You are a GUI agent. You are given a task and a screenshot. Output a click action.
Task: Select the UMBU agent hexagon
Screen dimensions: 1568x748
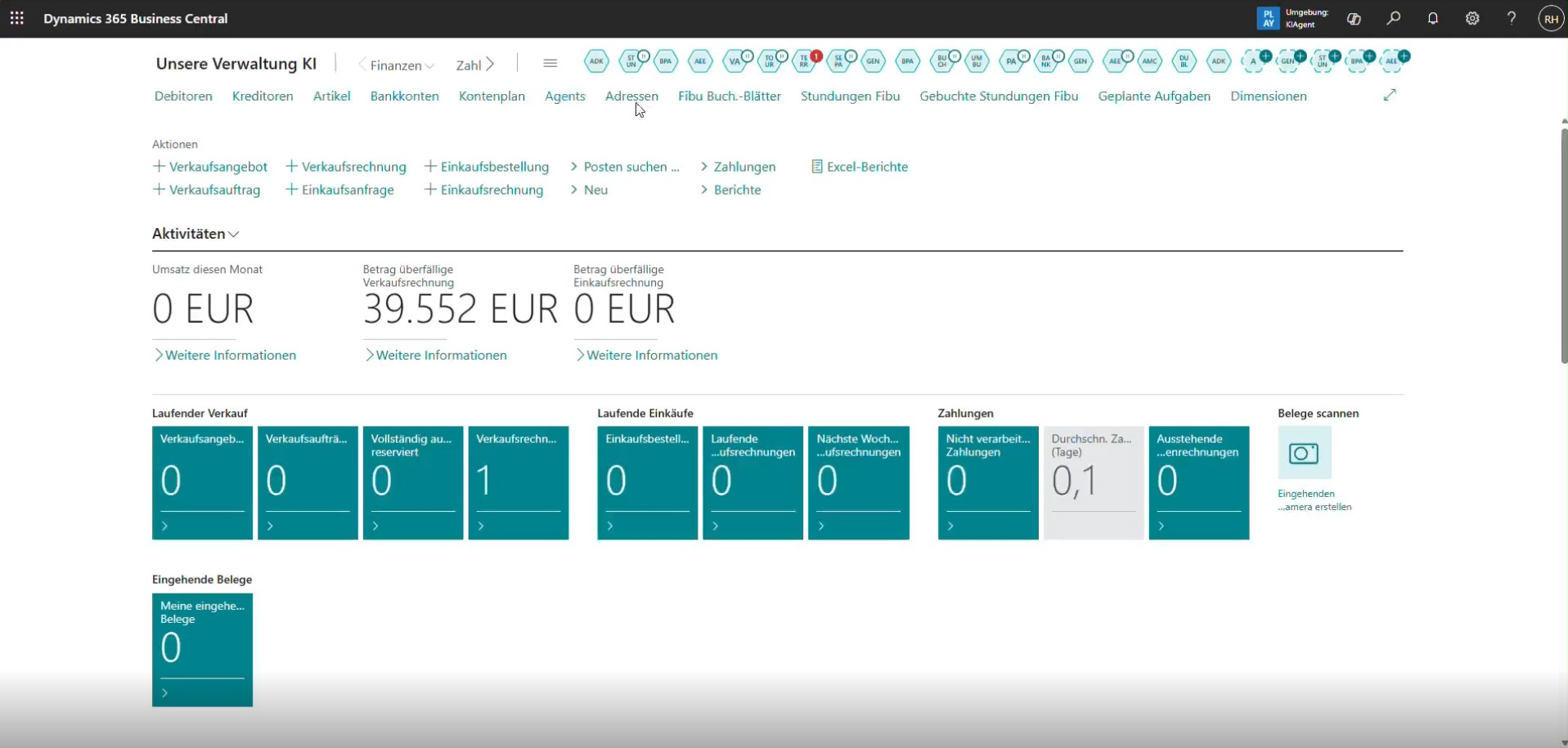(x=977, y=60)
